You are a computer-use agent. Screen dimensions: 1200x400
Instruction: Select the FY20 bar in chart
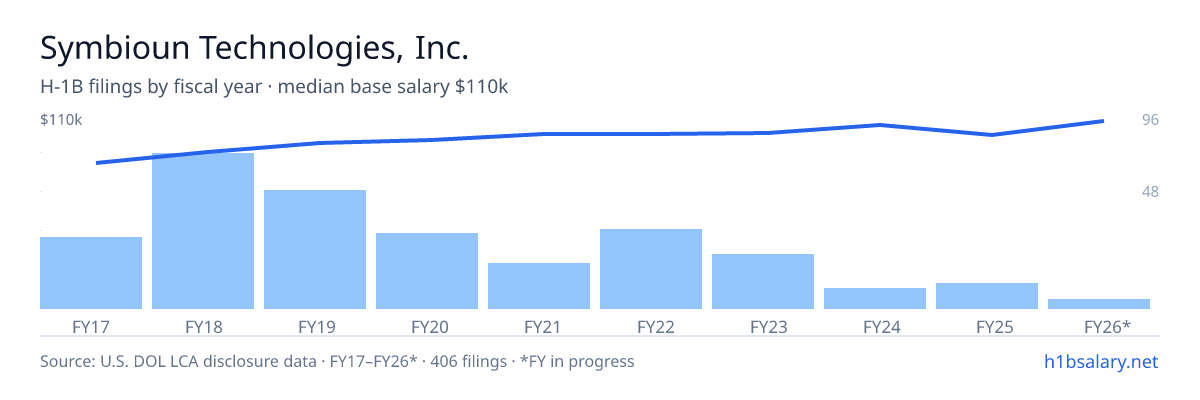pos(427,271)
